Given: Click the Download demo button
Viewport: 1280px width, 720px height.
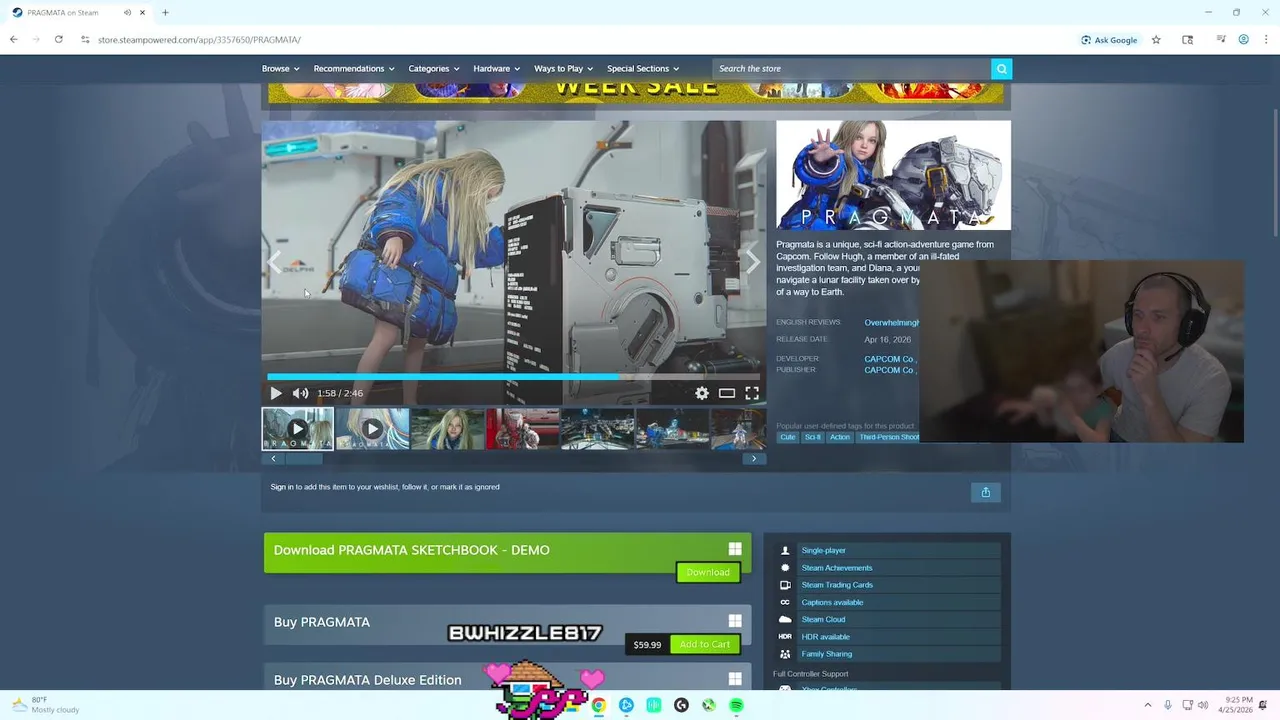Looking at the screenshot, I should (708, 572).
